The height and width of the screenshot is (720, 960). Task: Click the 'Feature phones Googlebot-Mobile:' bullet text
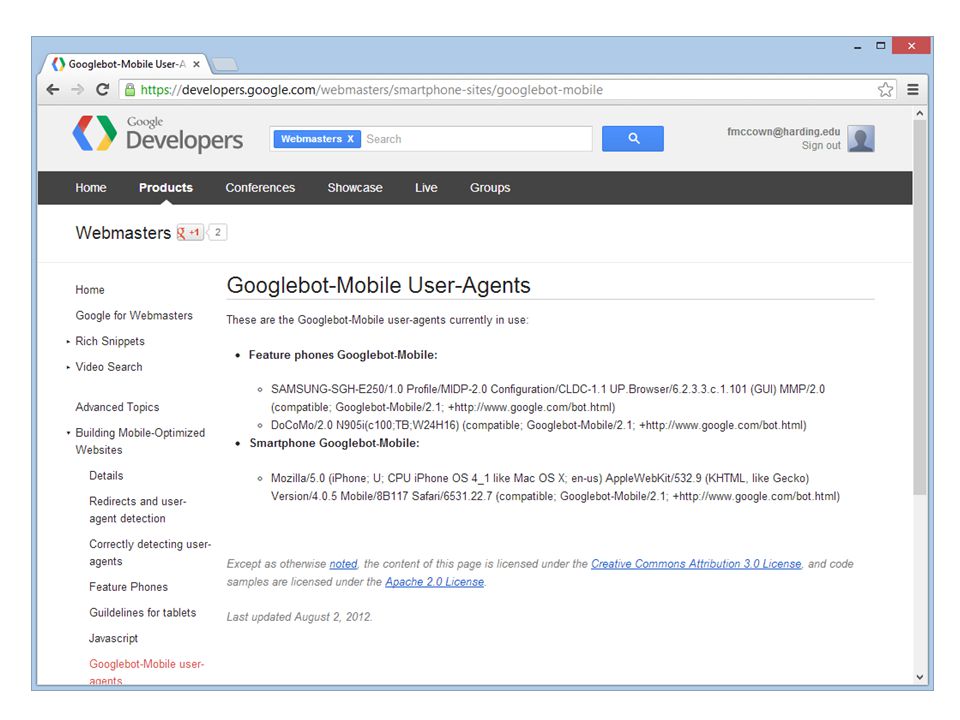[x=343, y=355]
